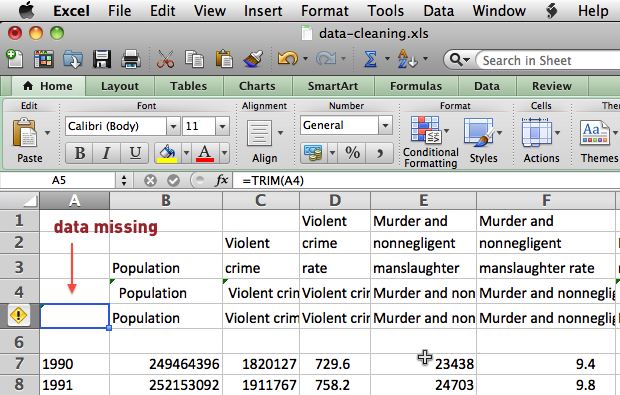Expand the Paste options arrow
The width and height of the screenshot is (620, 395).
click(47, 133)
